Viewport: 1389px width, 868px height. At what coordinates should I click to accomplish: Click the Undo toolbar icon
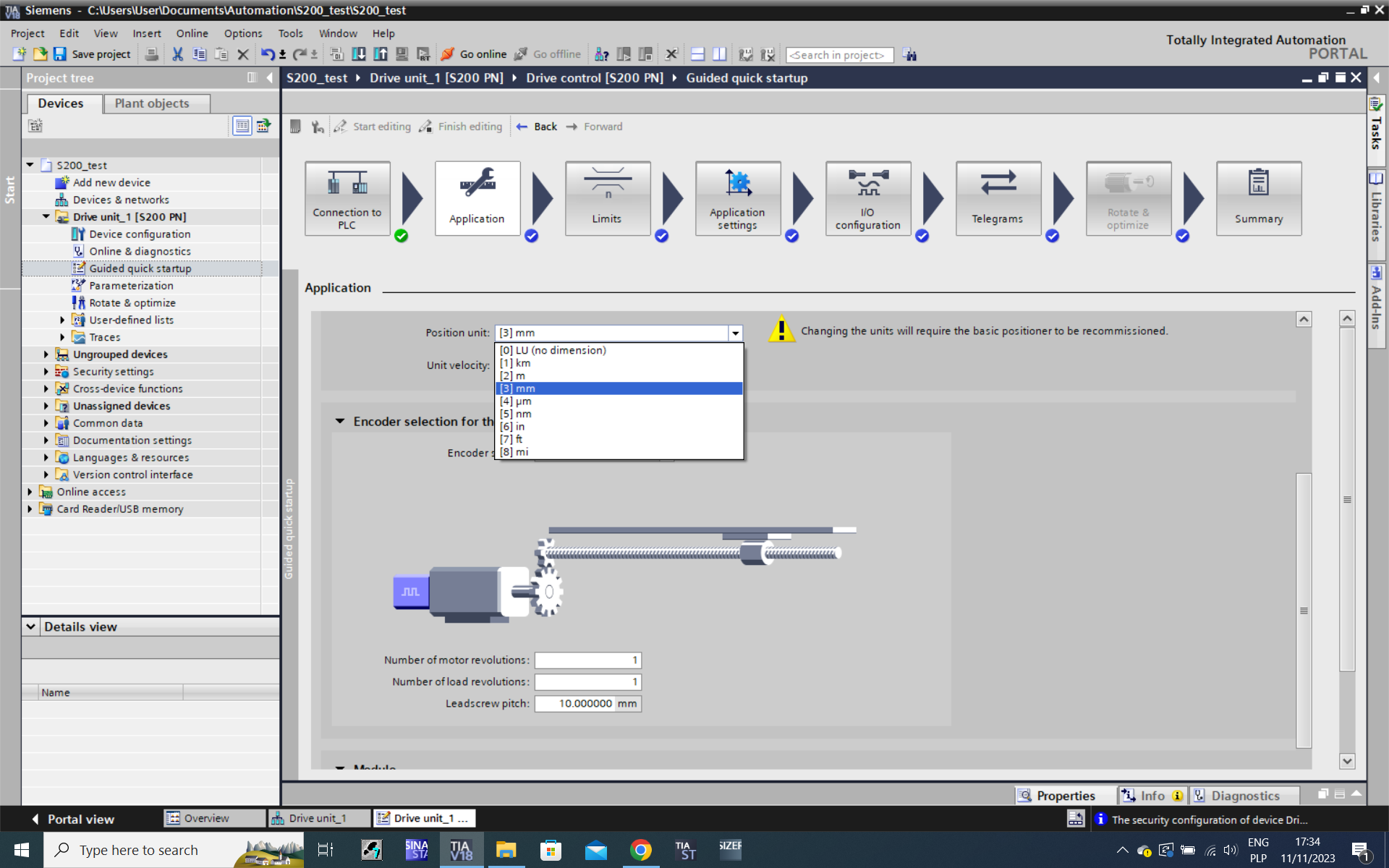pos(267,54)
